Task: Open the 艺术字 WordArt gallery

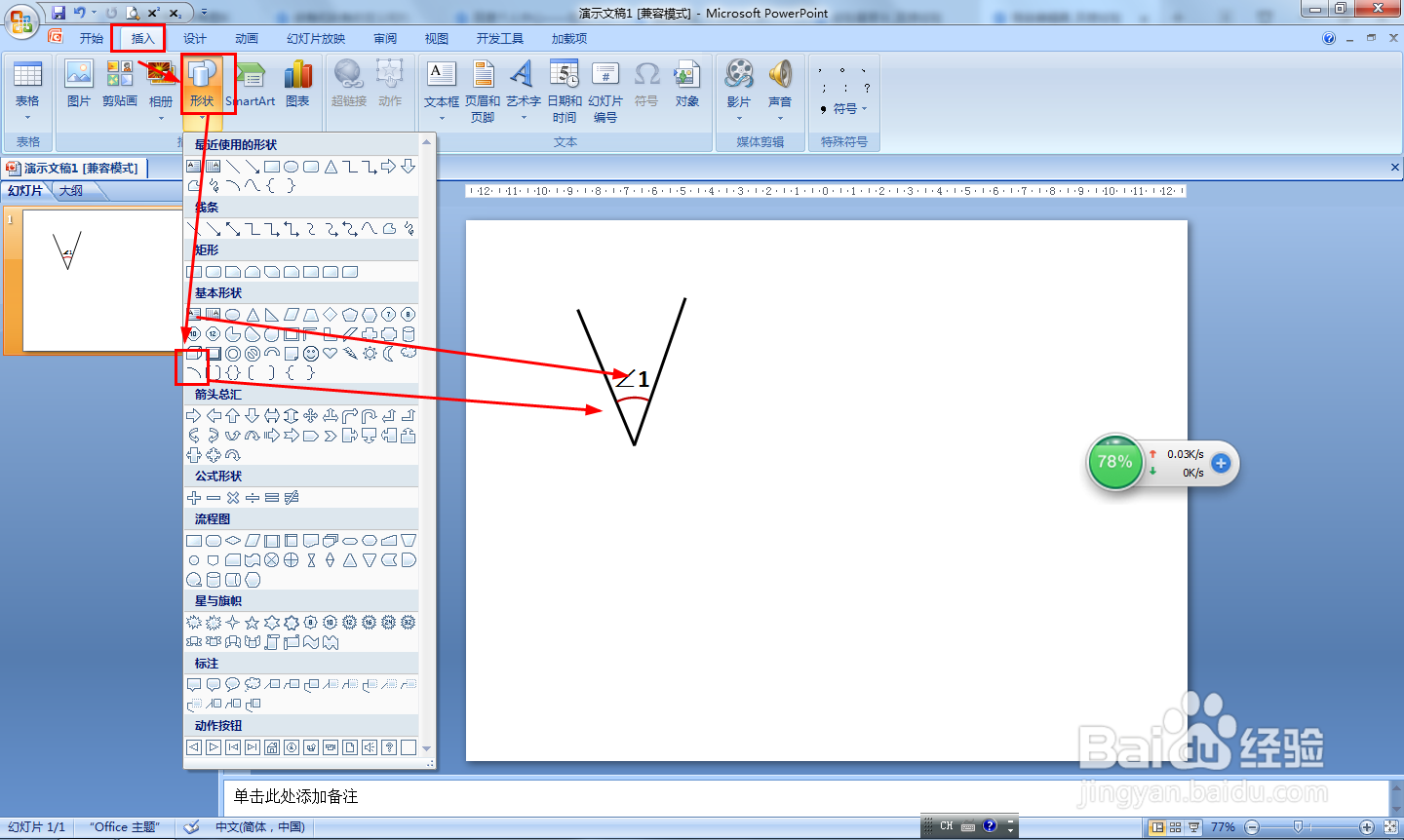Action: click(524, 91)
